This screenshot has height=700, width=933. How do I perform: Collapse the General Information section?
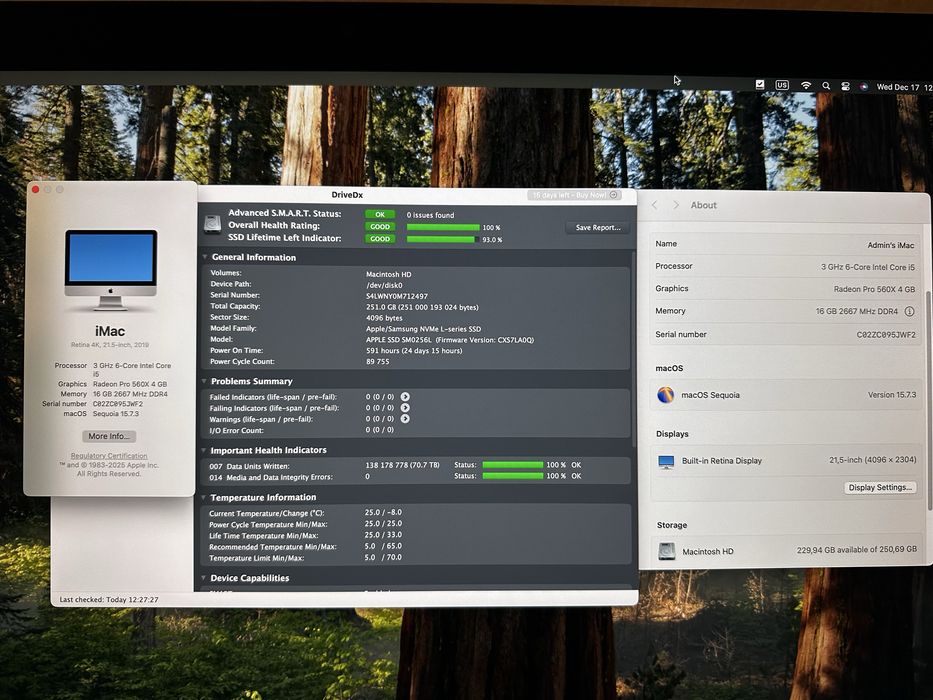205,257
